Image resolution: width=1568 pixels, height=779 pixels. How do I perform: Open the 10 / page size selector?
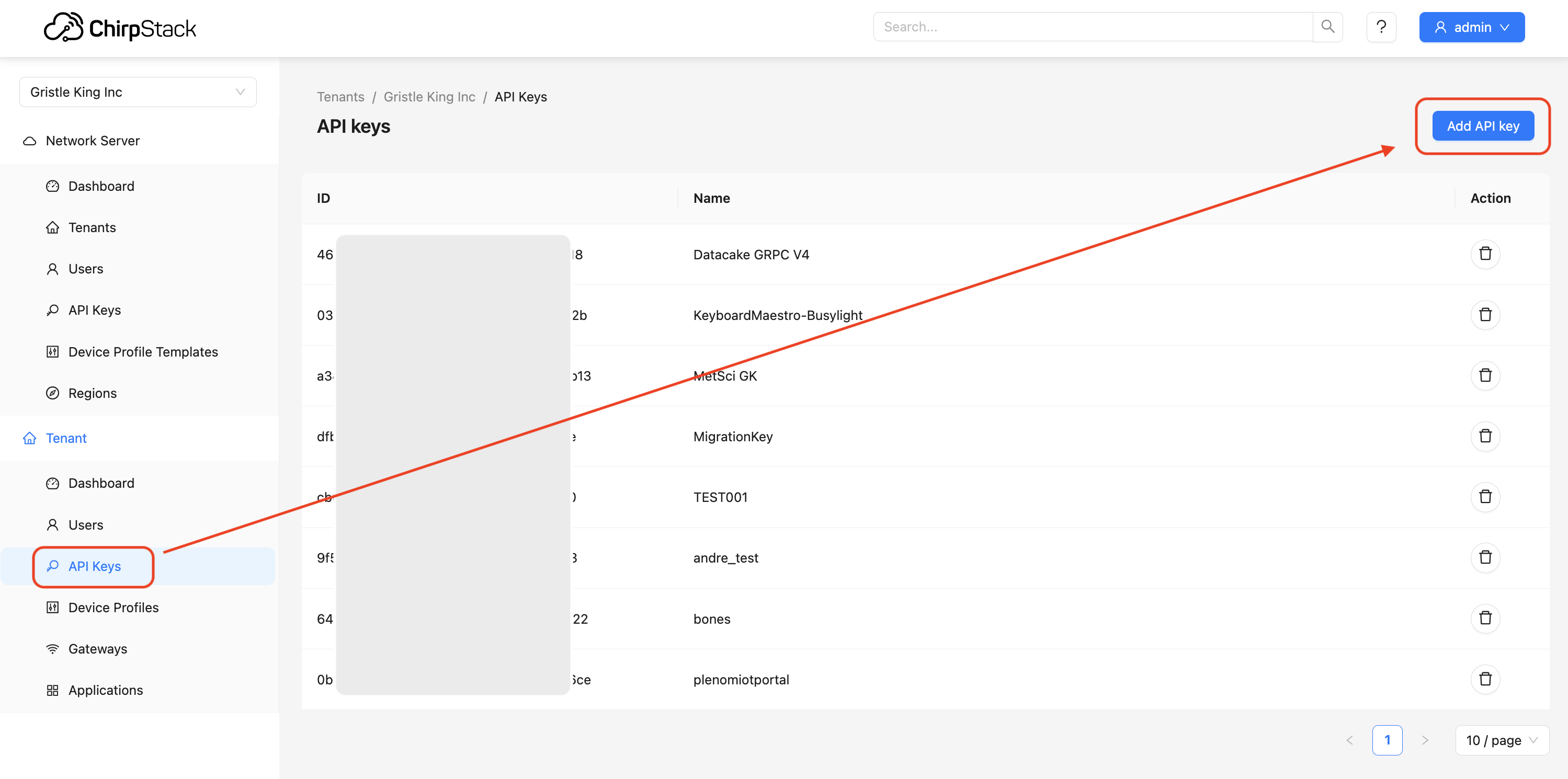(1501, 740)
